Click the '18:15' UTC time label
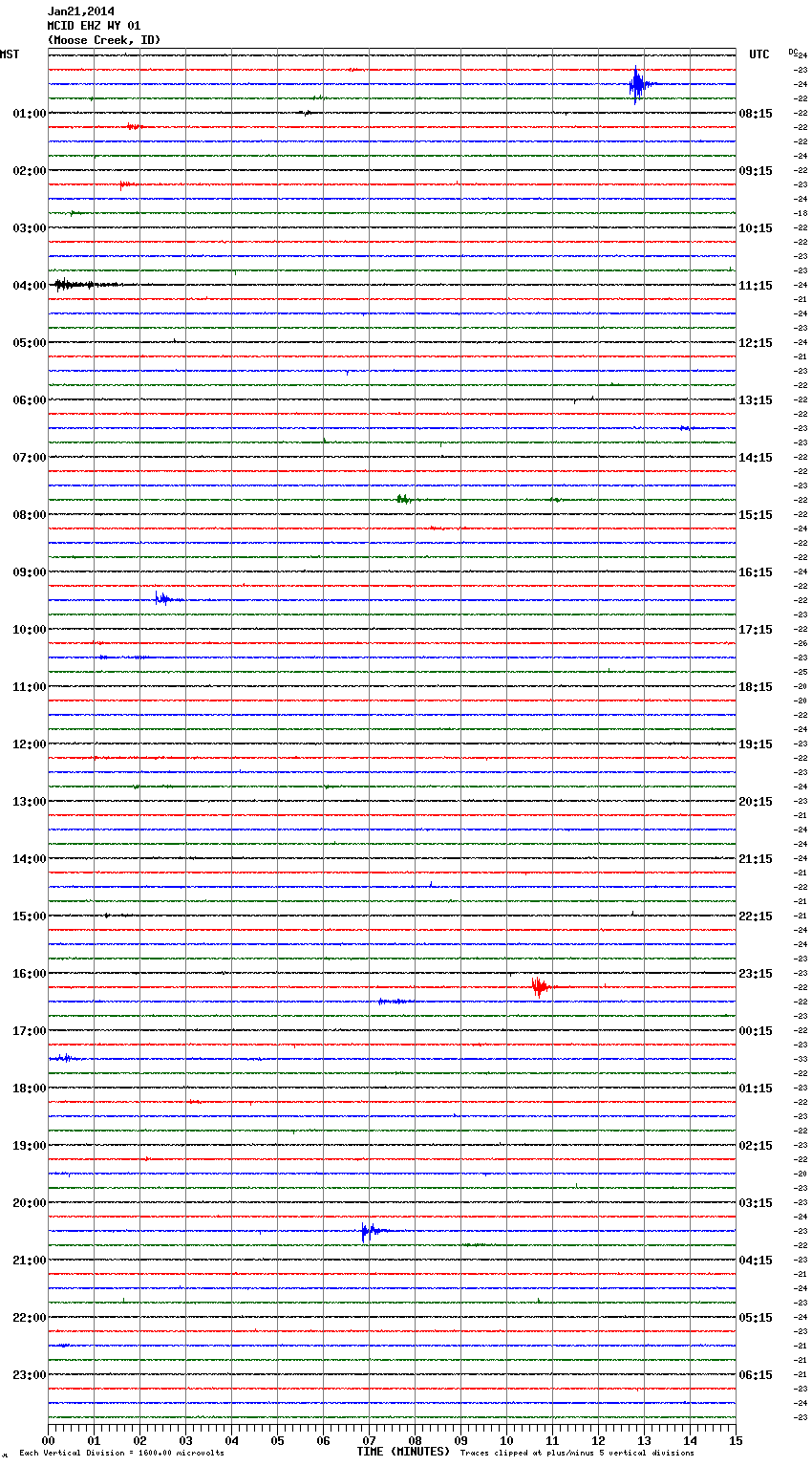Screen dimensions: 812x1466 point(756,686)
